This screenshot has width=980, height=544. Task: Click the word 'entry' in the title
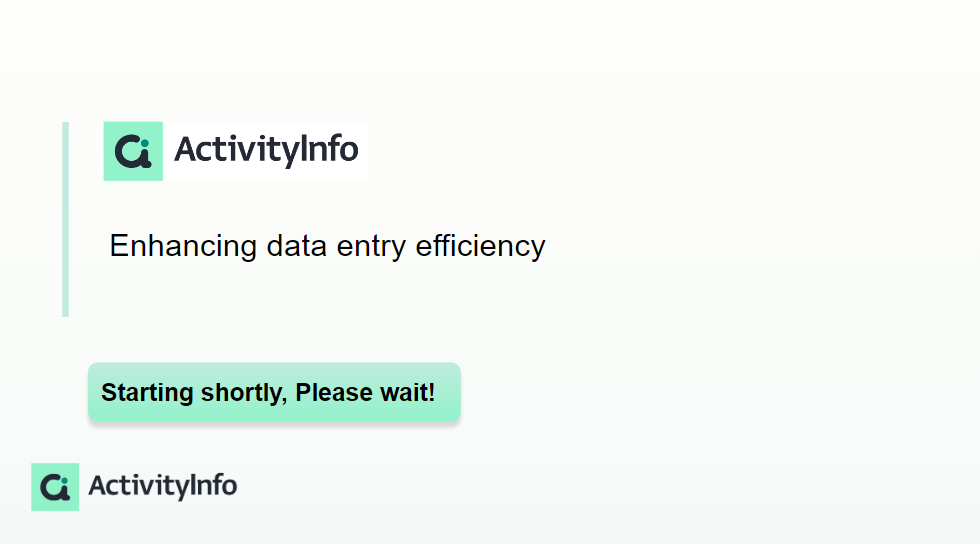click(371, 247)
